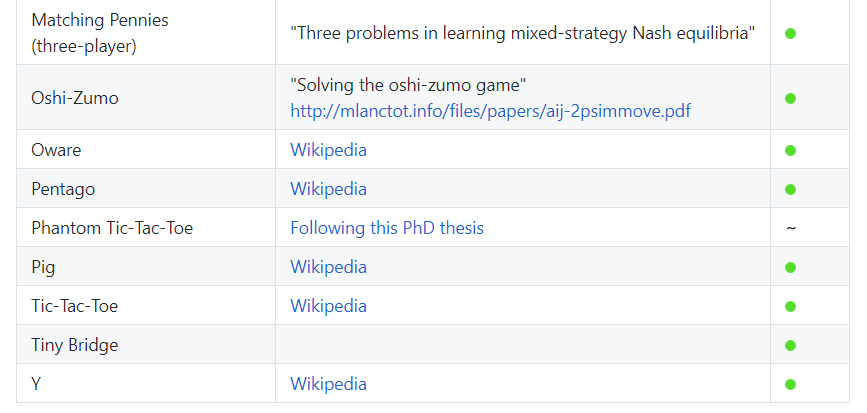Click green status dot in Tic-Tac-Toe row
867x413 pixels.
790,306
